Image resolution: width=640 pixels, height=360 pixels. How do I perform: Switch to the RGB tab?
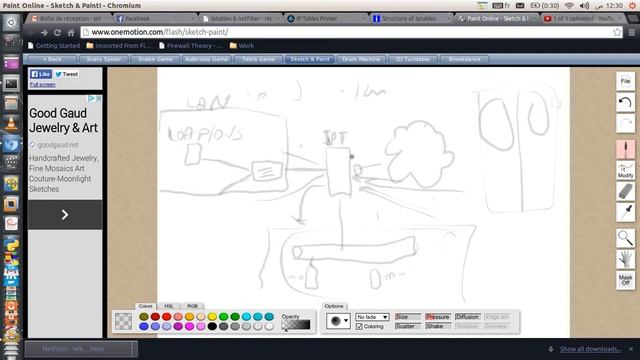tap(192, 306)
